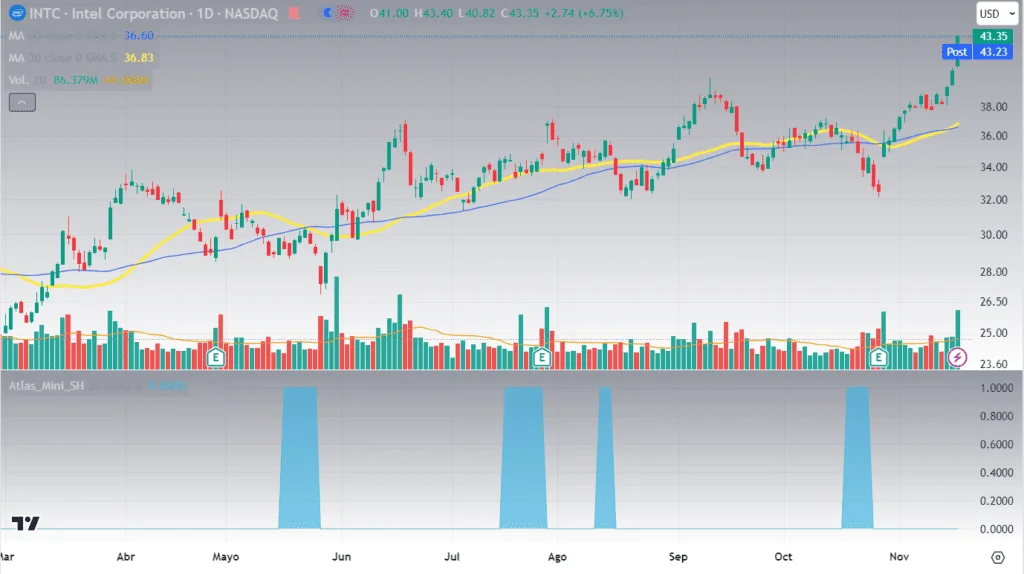Select the MA indicator showing 36.60
The width and height of the screenshot is (1024, 574).
point(81,35)
